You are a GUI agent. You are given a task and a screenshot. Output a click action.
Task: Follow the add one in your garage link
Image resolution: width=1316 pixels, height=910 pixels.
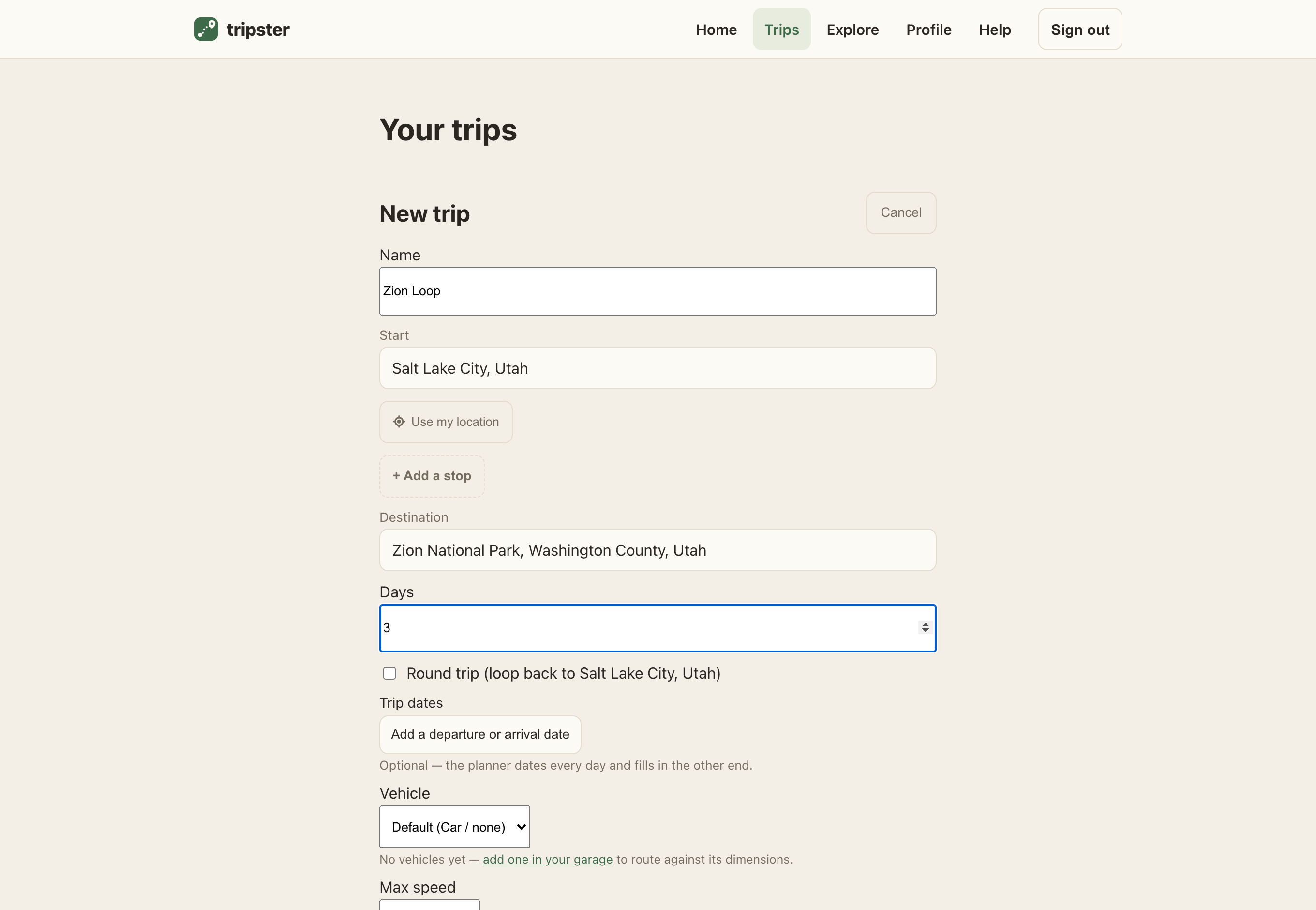547,859
